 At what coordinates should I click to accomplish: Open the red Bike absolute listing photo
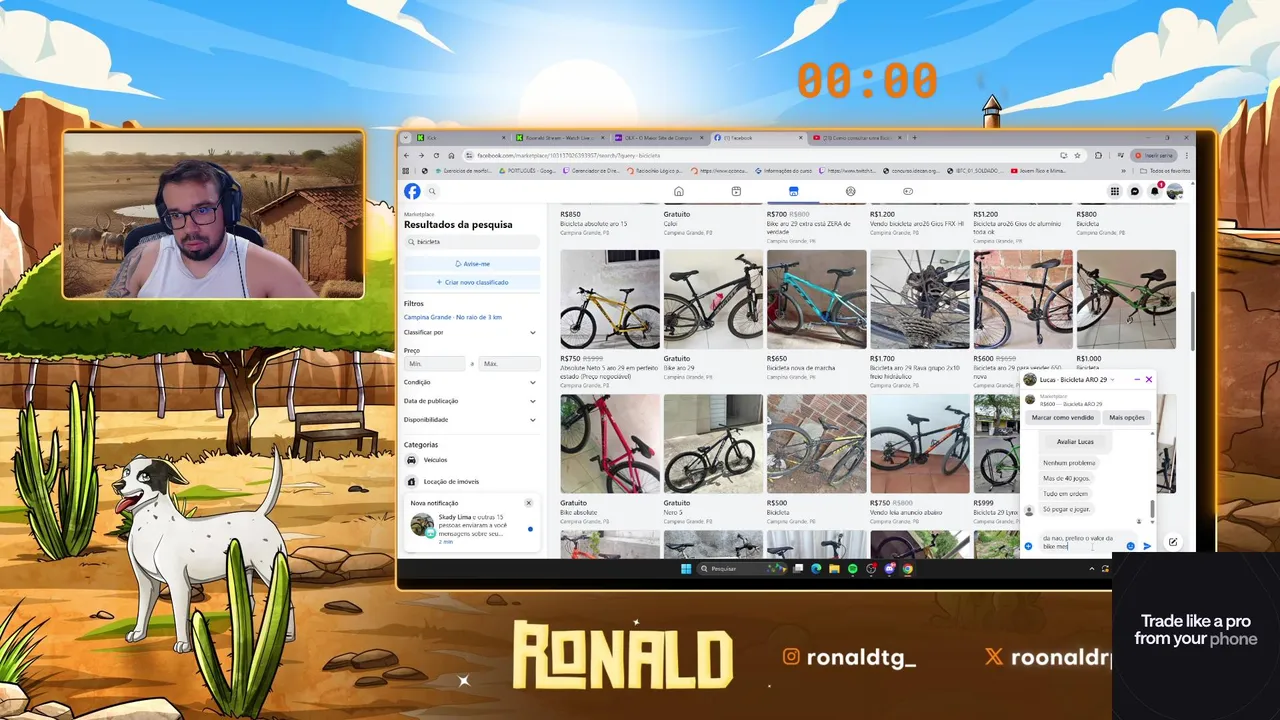point(610,443)
